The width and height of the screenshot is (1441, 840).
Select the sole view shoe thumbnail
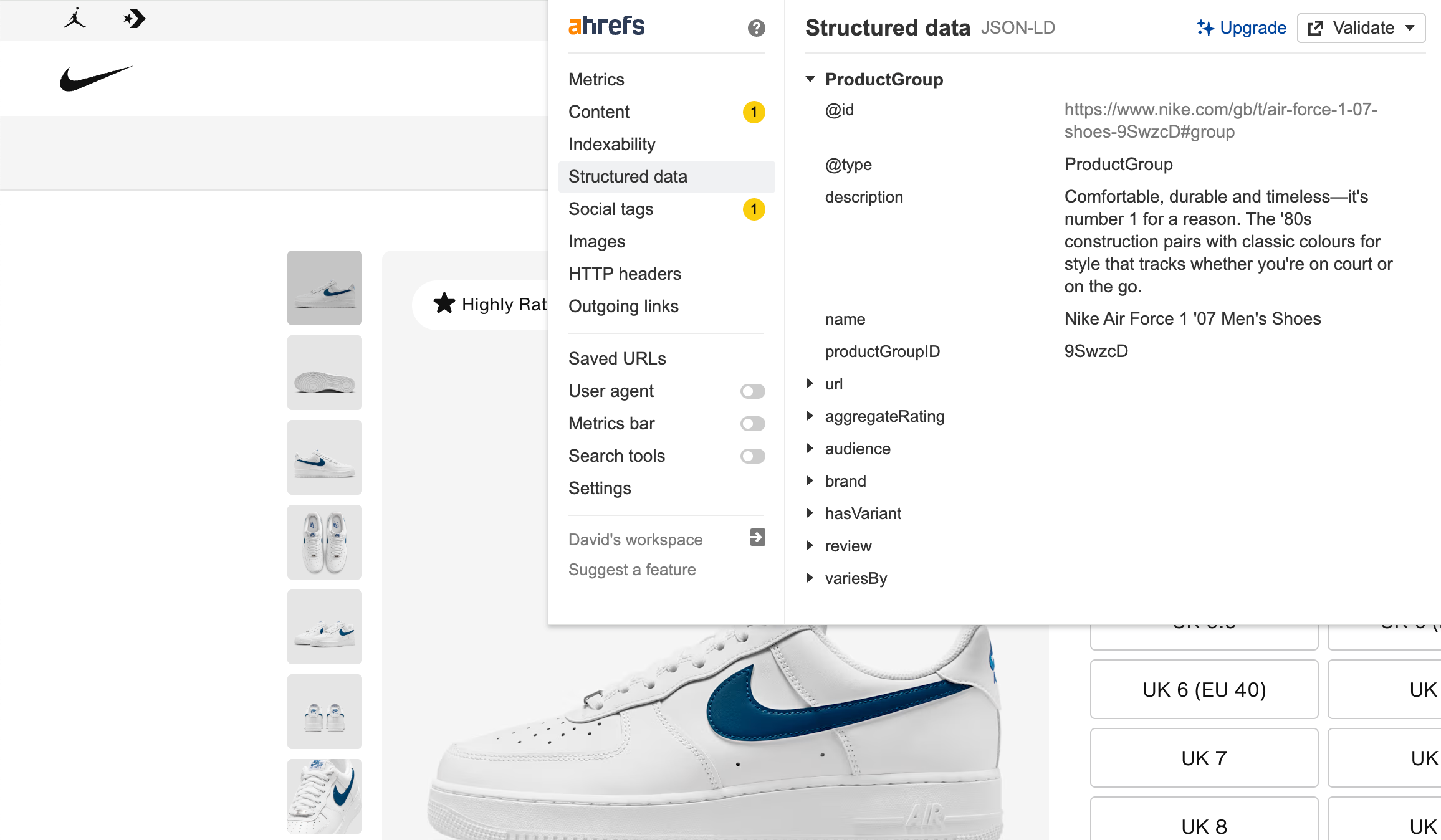click(324, 373)
